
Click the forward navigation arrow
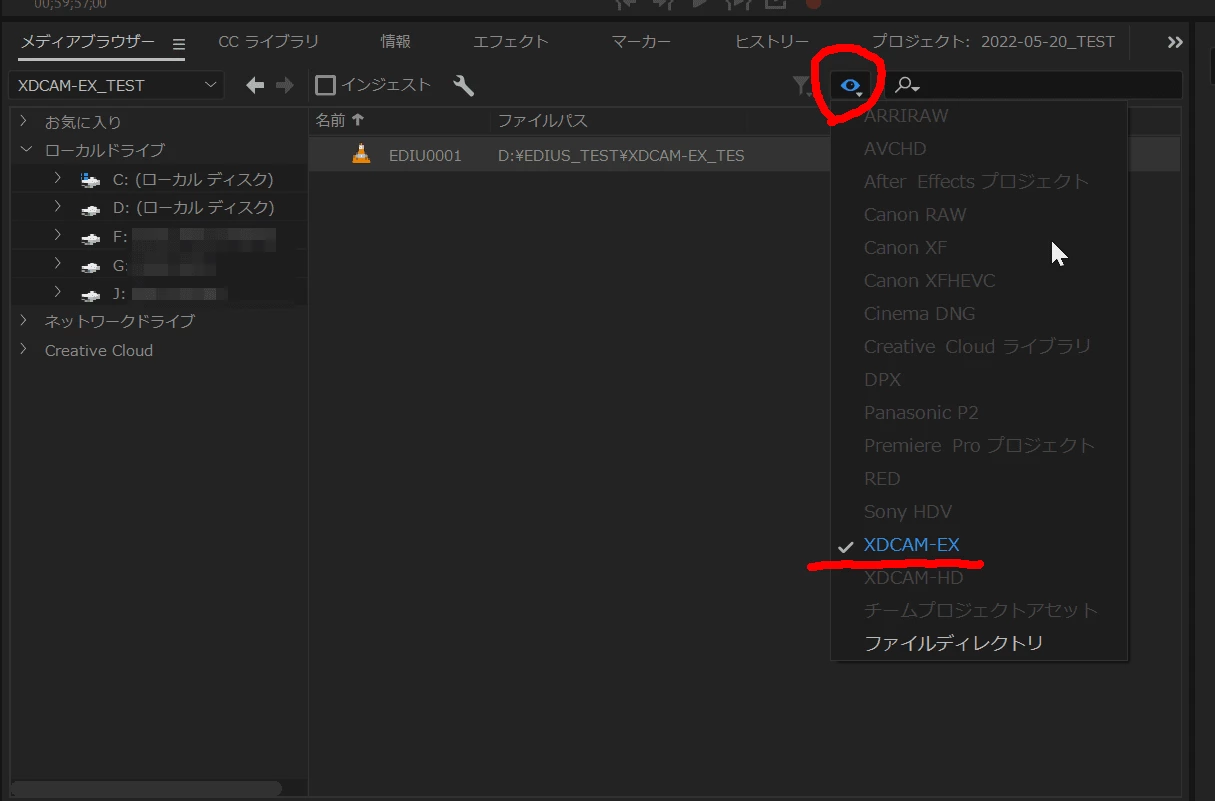coord(285,86)
